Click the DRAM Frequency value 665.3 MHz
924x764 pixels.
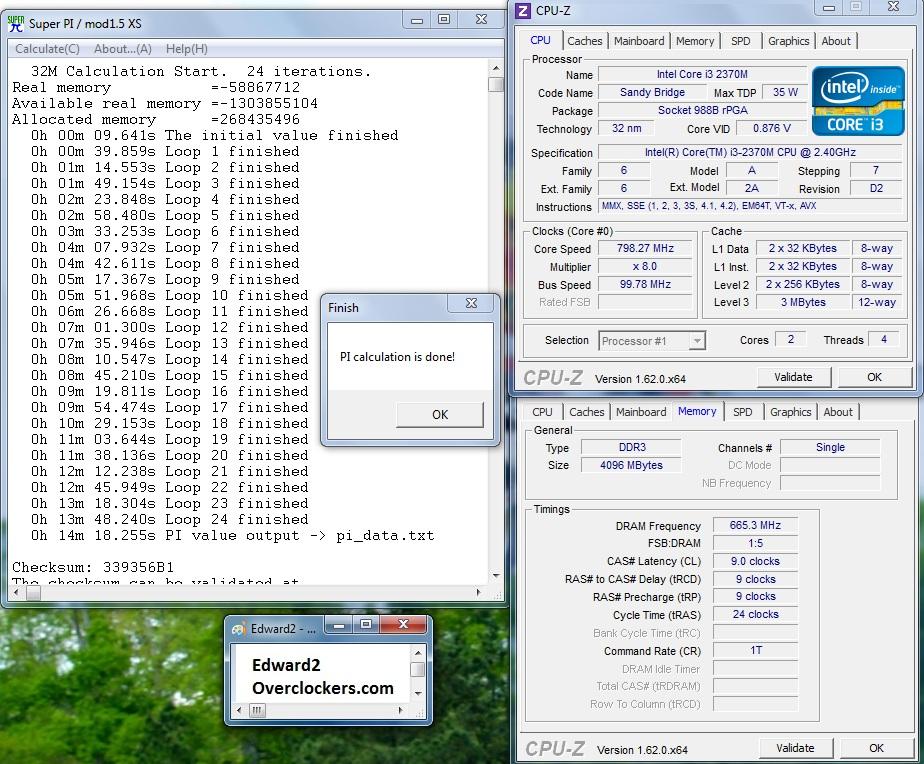point(755,525)
